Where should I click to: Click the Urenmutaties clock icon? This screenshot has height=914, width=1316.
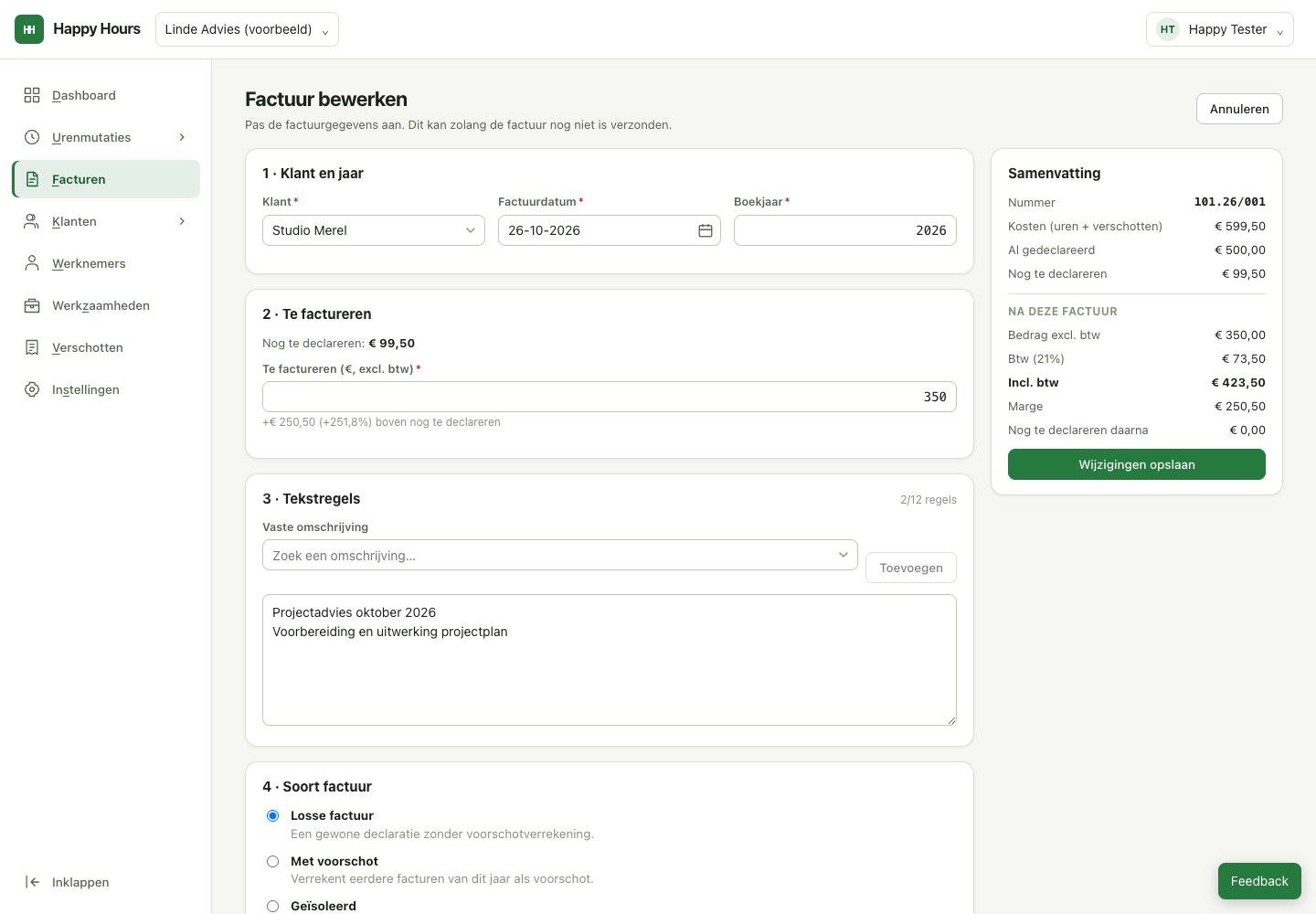coord(32,137)
